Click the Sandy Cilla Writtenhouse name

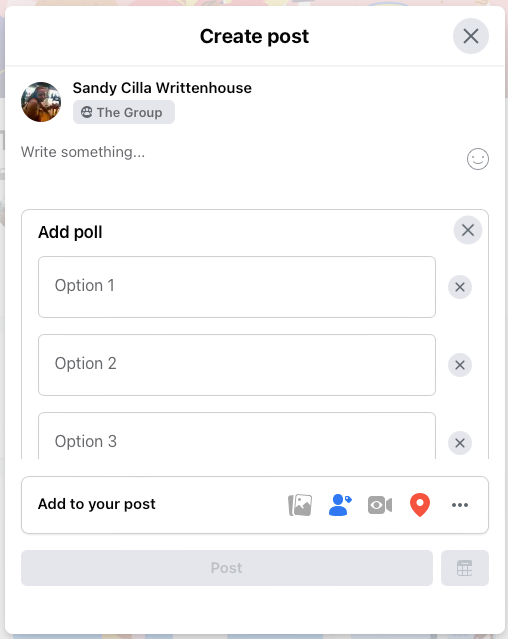162,88
